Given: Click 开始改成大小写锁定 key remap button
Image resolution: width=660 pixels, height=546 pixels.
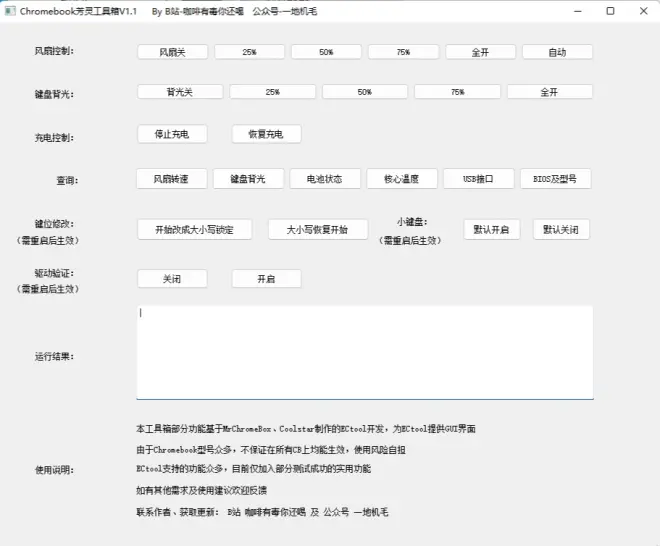Looking at the screenshot, I should point(195,230).
